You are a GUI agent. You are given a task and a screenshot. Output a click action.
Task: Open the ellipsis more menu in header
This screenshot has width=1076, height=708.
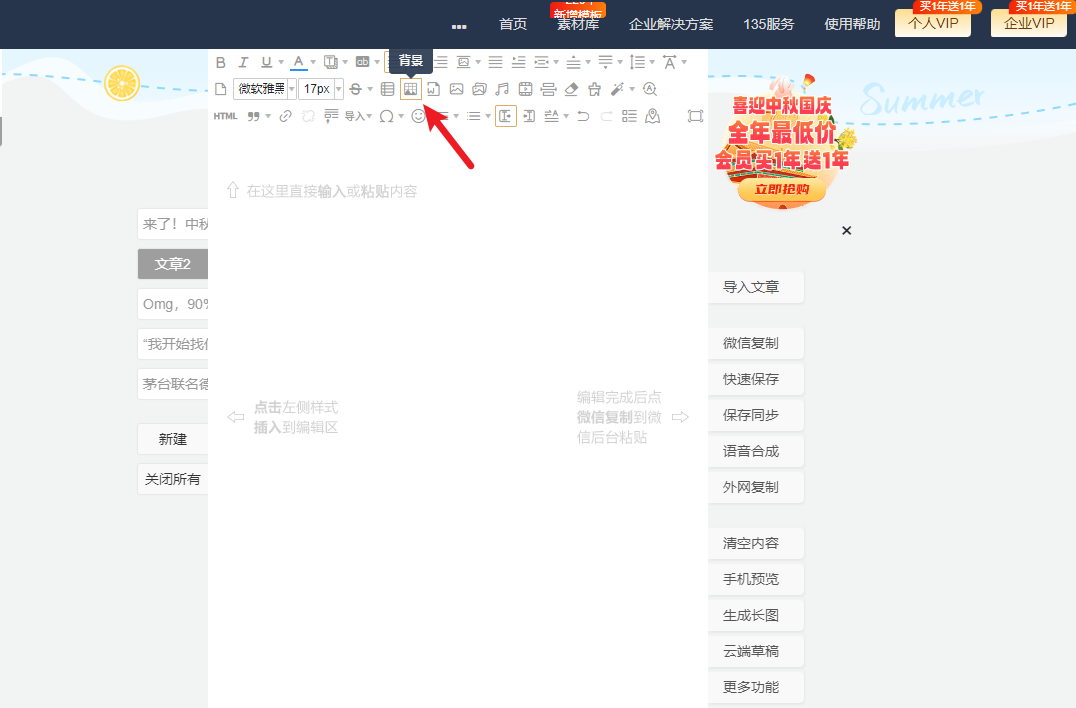[459, 27]
